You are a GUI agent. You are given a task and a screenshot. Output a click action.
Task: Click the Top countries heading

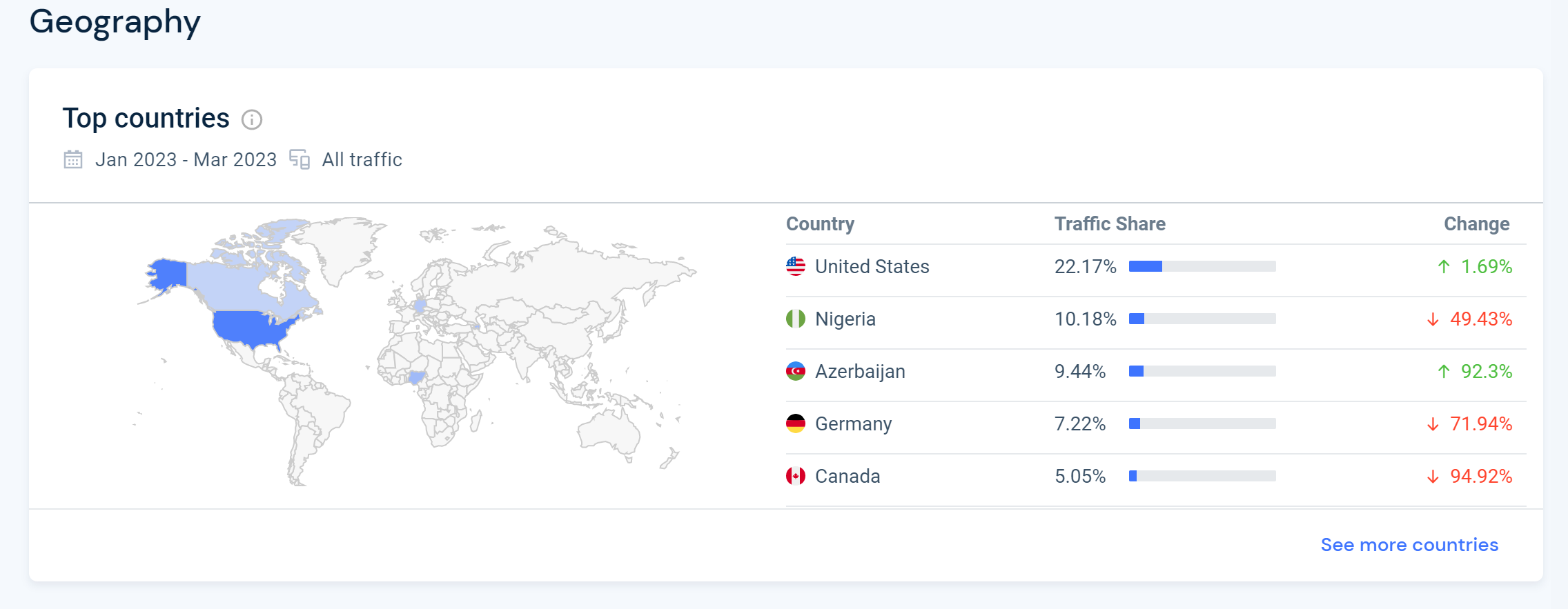pyautogui.click(x=146, y=119)
